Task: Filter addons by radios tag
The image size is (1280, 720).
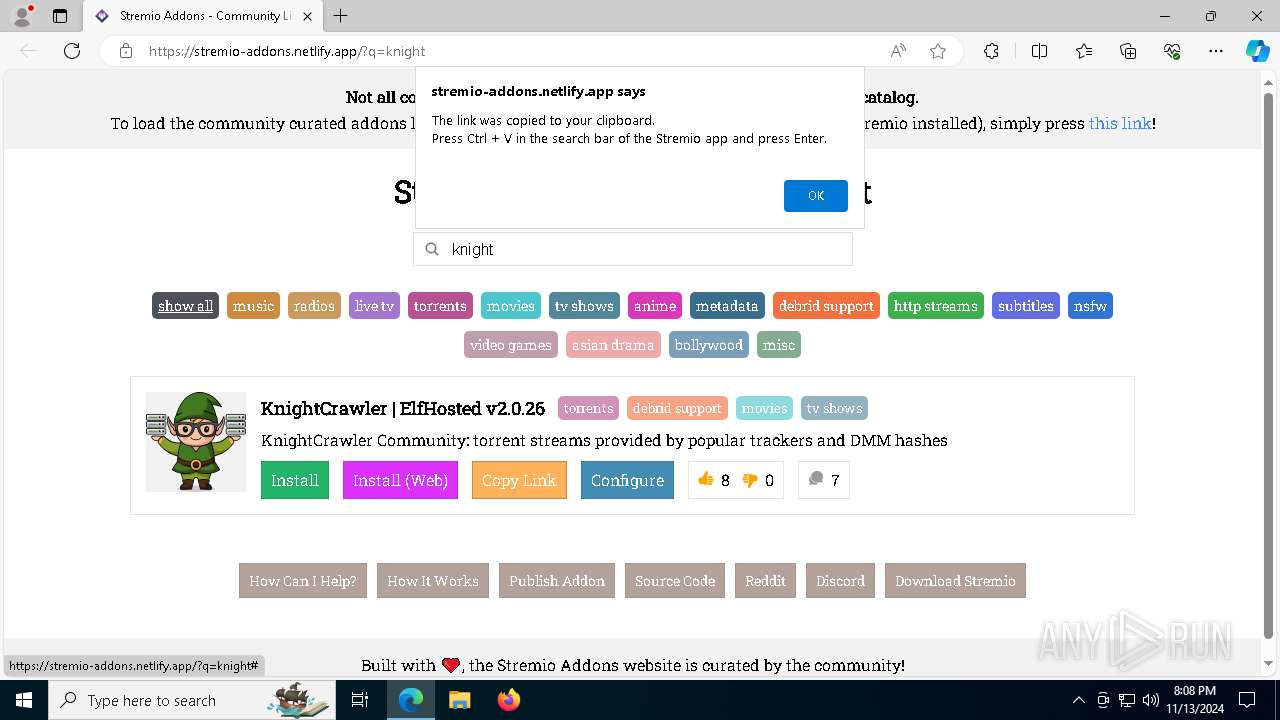Action: pos(314,306)
